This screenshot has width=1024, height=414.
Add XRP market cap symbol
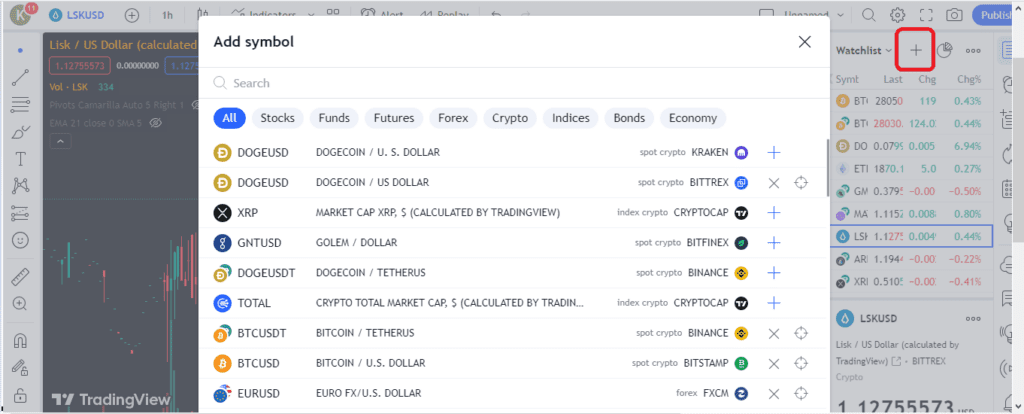coord(773,213)
